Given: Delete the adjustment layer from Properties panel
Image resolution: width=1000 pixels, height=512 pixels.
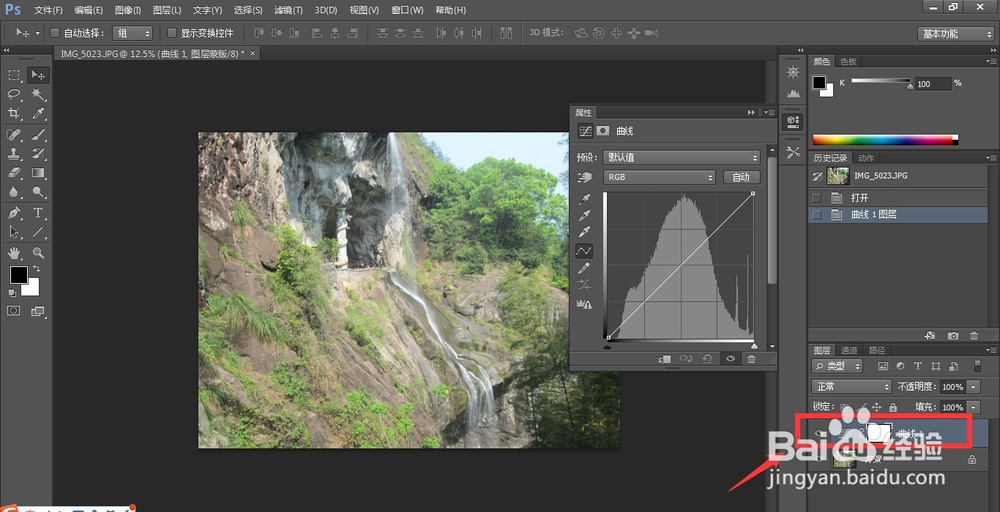Looking at the screenshot, I should click(x=751, y=359).
